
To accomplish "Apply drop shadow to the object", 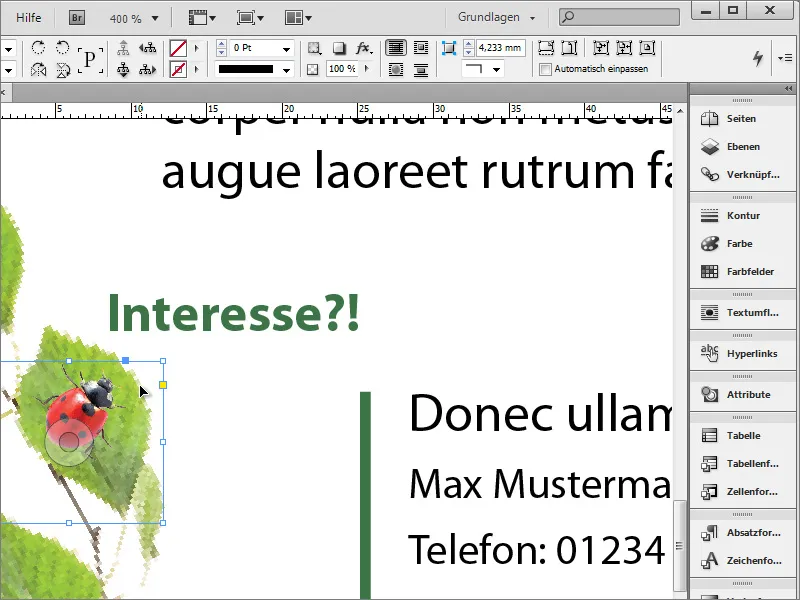I will (338, 48).
